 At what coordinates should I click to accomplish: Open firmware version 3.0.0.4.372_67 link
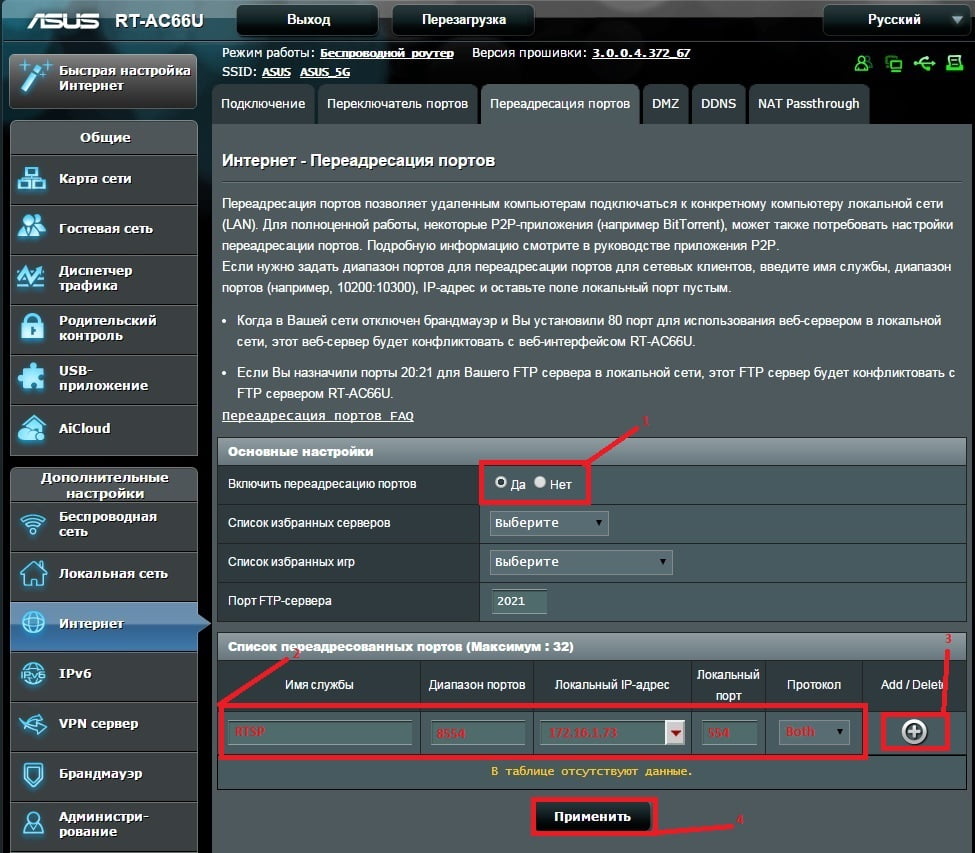click(641, 53)
